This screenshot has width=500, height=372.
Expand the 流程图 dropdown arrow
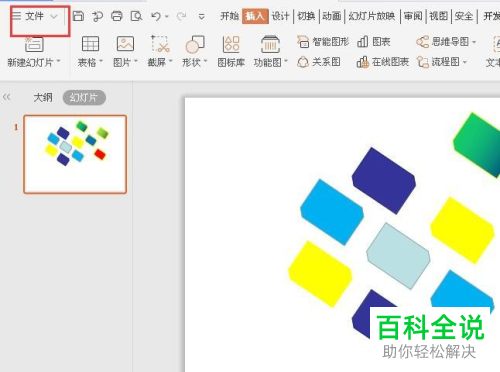465,62
